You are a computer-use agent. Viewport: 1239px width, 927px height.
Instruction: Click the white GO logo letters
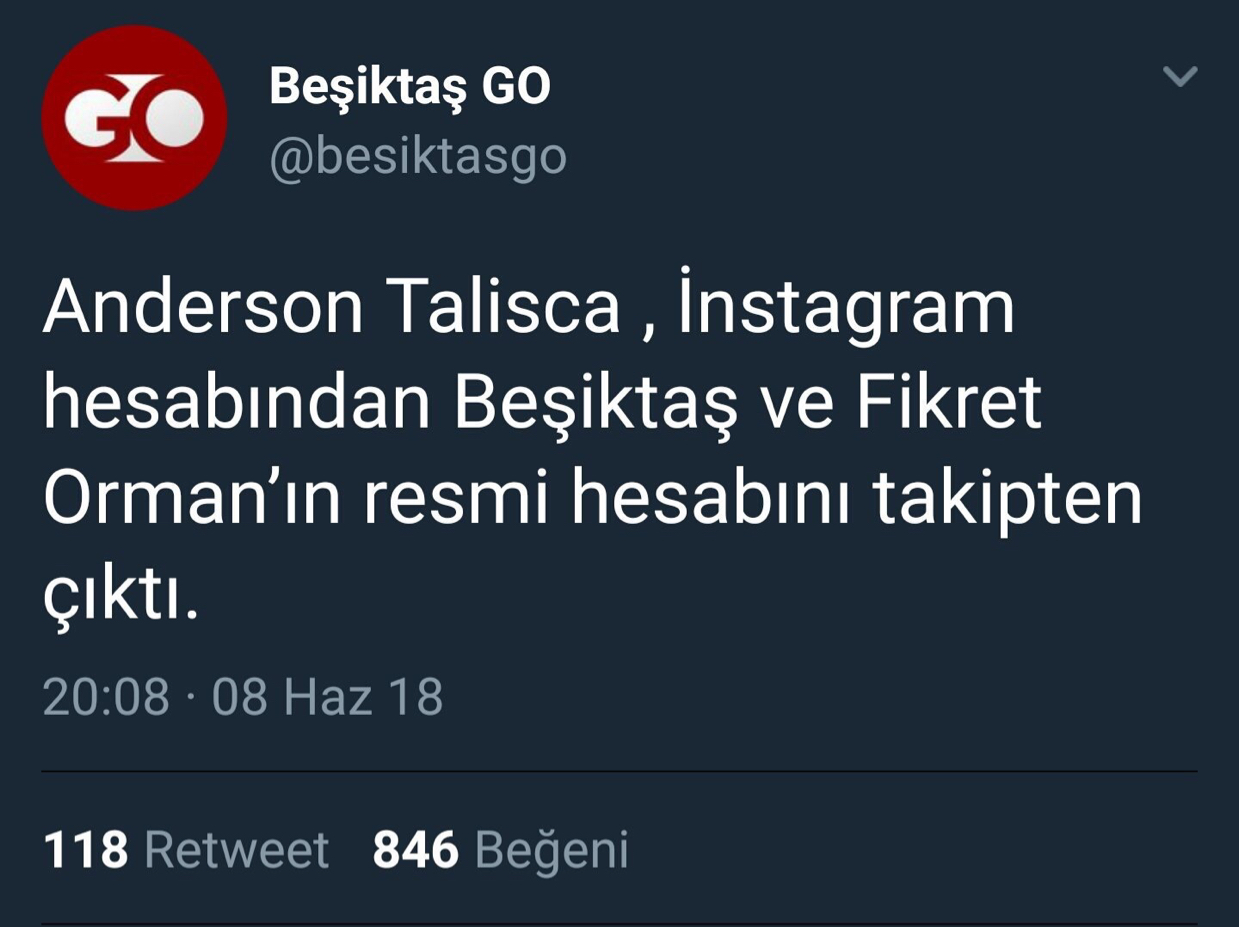135,120
